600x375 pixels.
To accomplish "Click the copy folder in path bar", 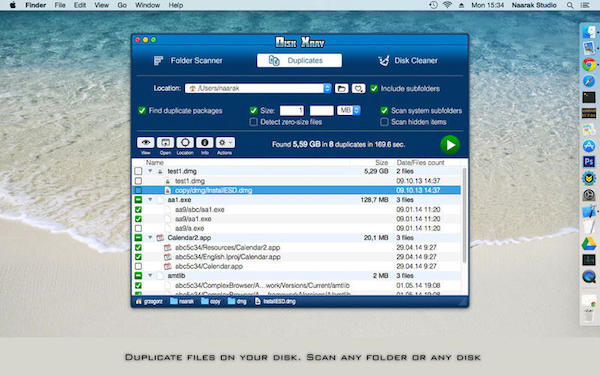I will click(x=211, y=302).
